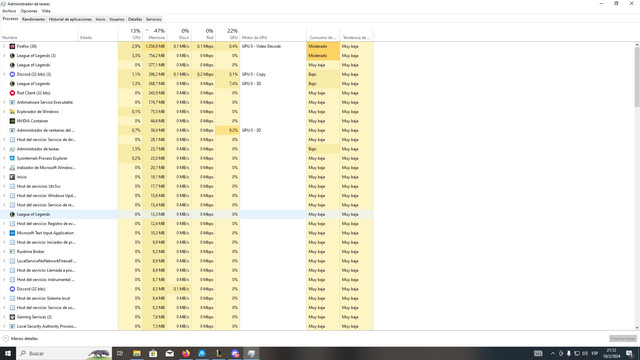Click the Gaming Services process icon

[12, 317]
